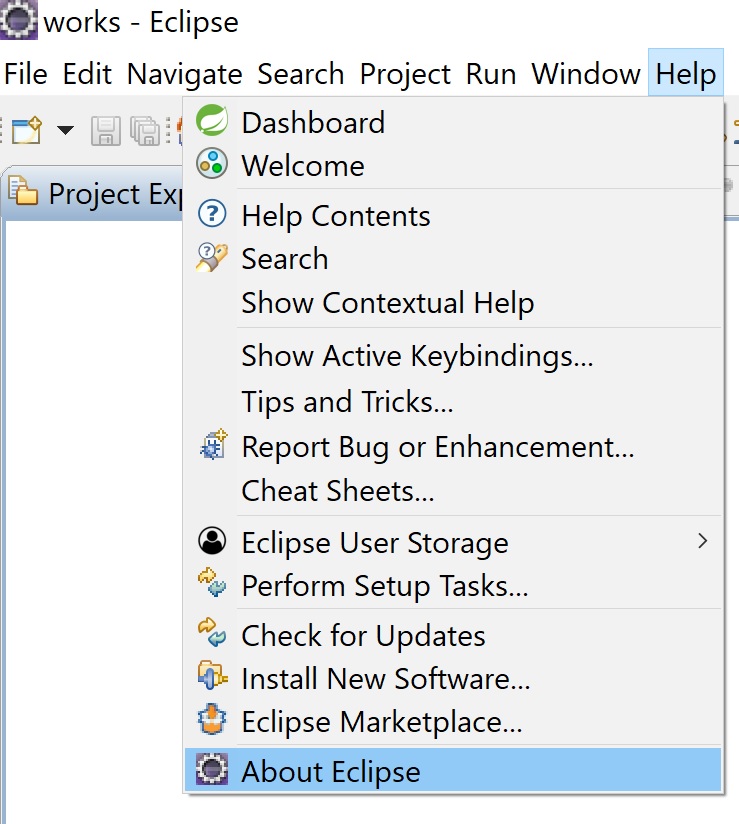739x824 pixels.
Task: Open the Search menu in menu bar
Action: (x=301, y=73)
